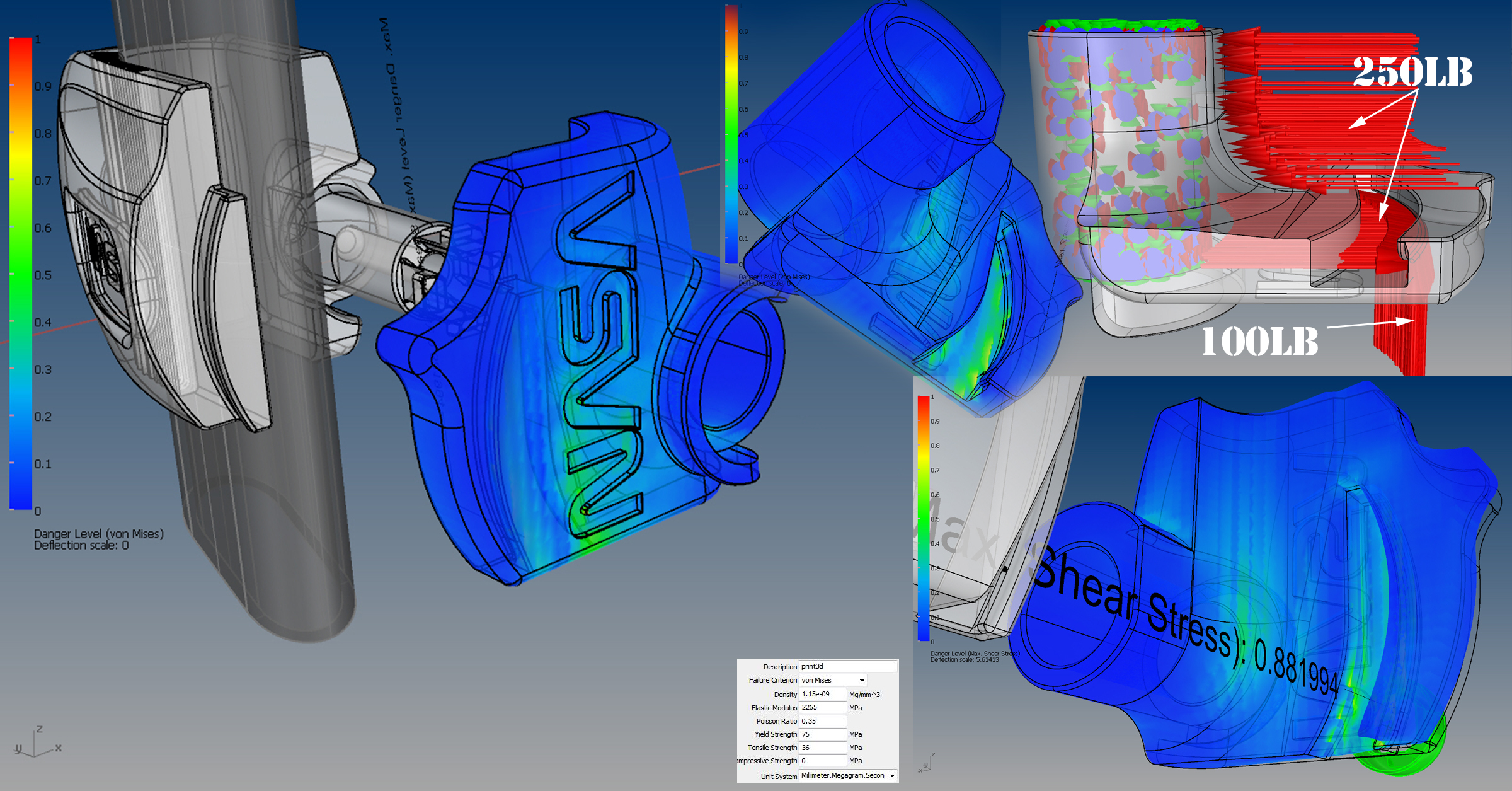The width and height of the screenshot is (1512, 791).
Task: Click the Poisson Ratio input field
Action: pyautogui.click(x=822, y=721)
